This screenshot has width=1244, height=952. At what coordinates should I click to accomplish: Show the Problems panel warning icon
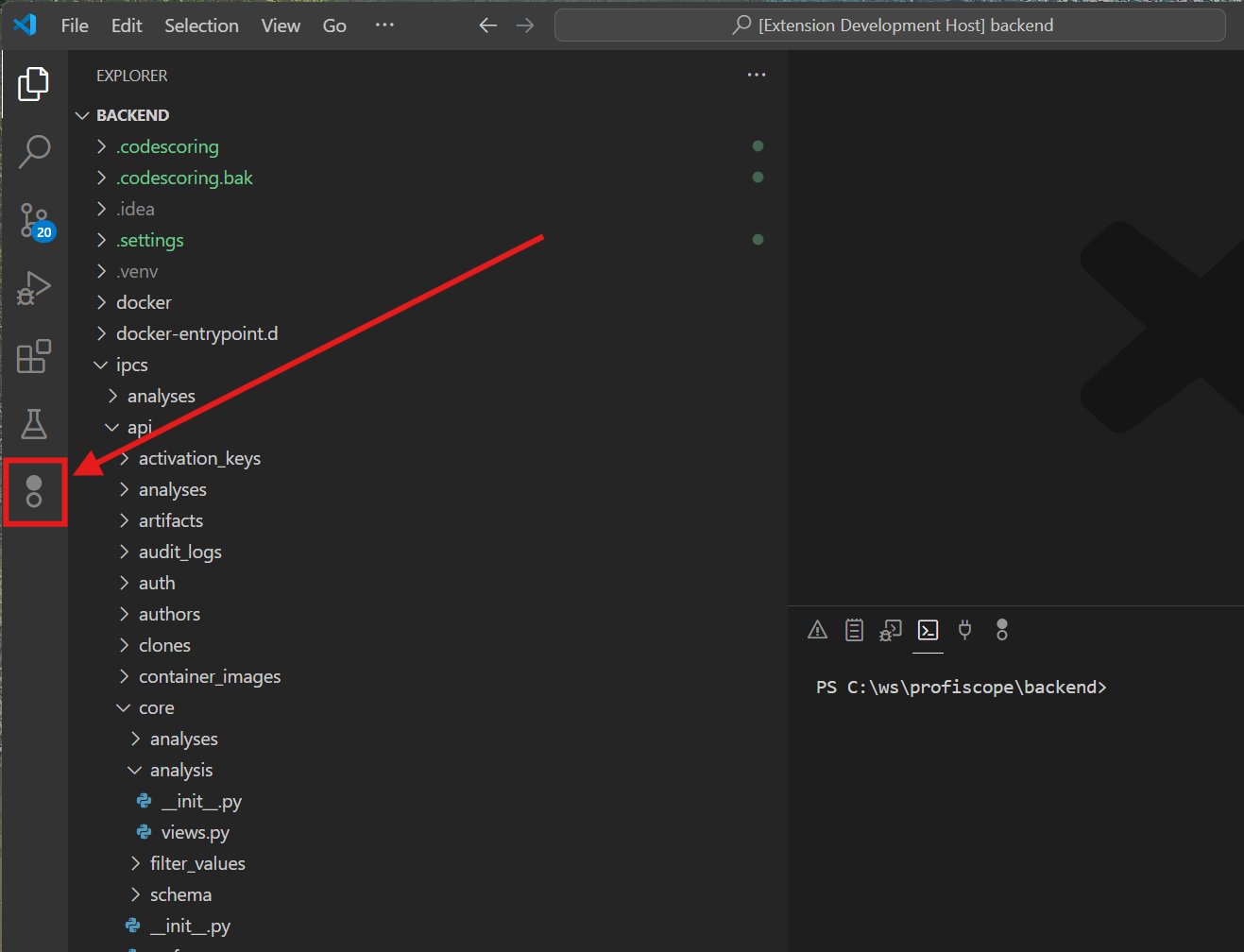tap(818, 630)
